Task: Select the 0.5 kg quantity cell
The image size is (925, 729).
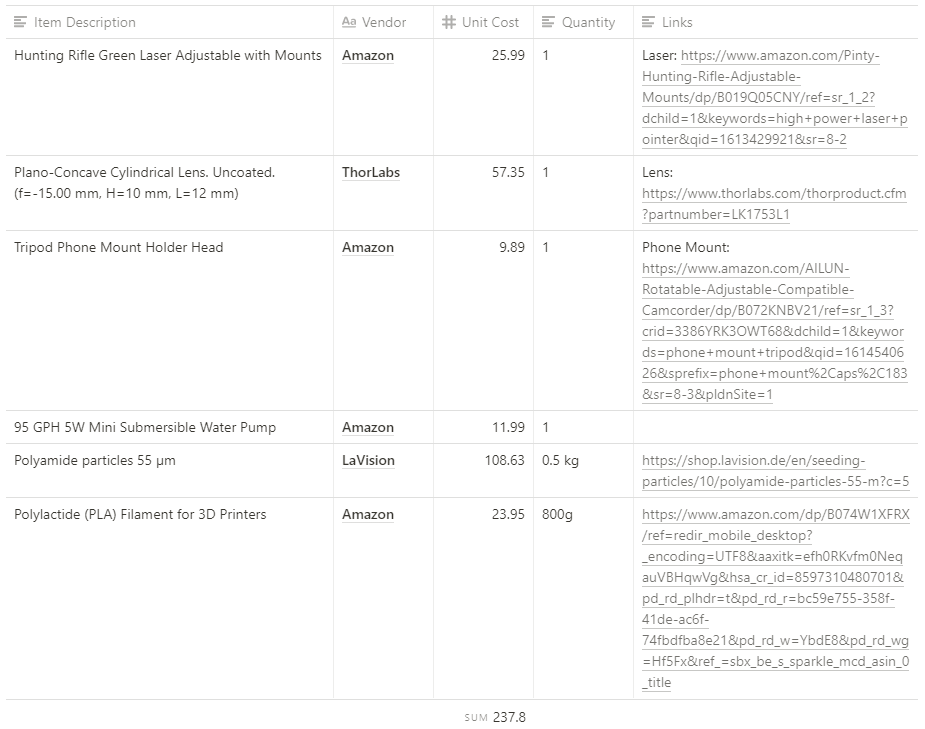Action: [560, 461]
